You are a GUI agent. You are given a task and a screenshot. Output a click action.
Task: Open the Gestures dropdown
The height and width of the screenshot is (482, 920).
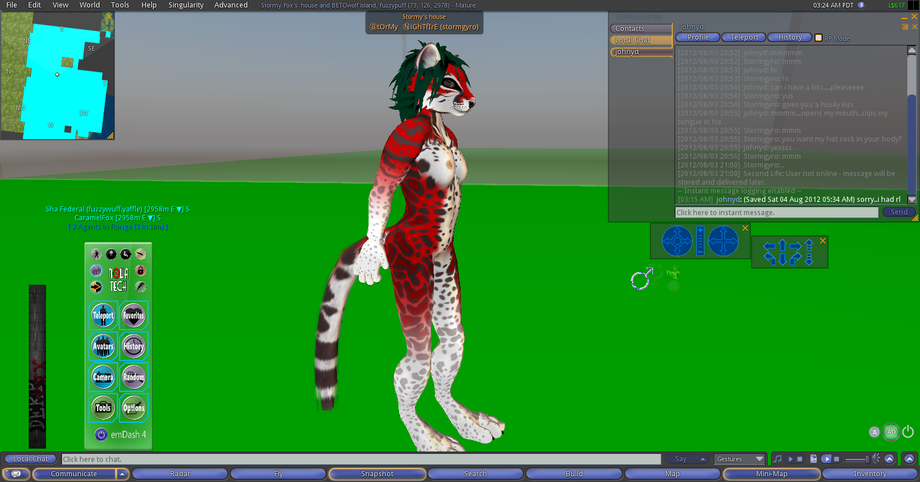[740, 459]
